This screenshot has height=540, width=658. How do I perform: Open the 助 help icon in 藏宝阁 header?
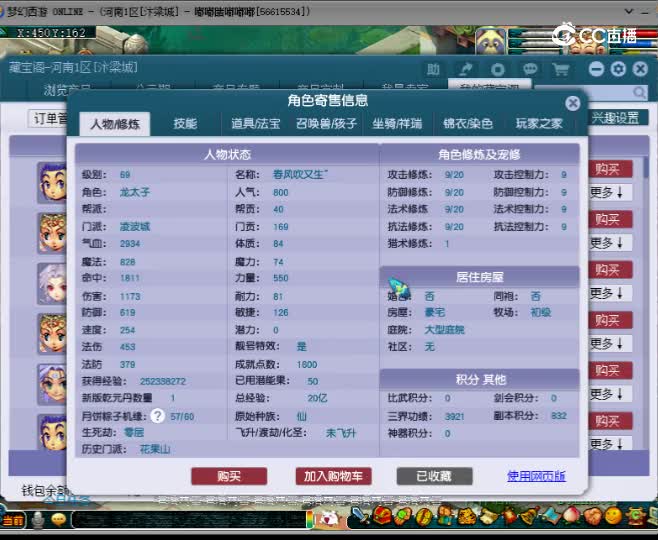click(x=433, y=69)
